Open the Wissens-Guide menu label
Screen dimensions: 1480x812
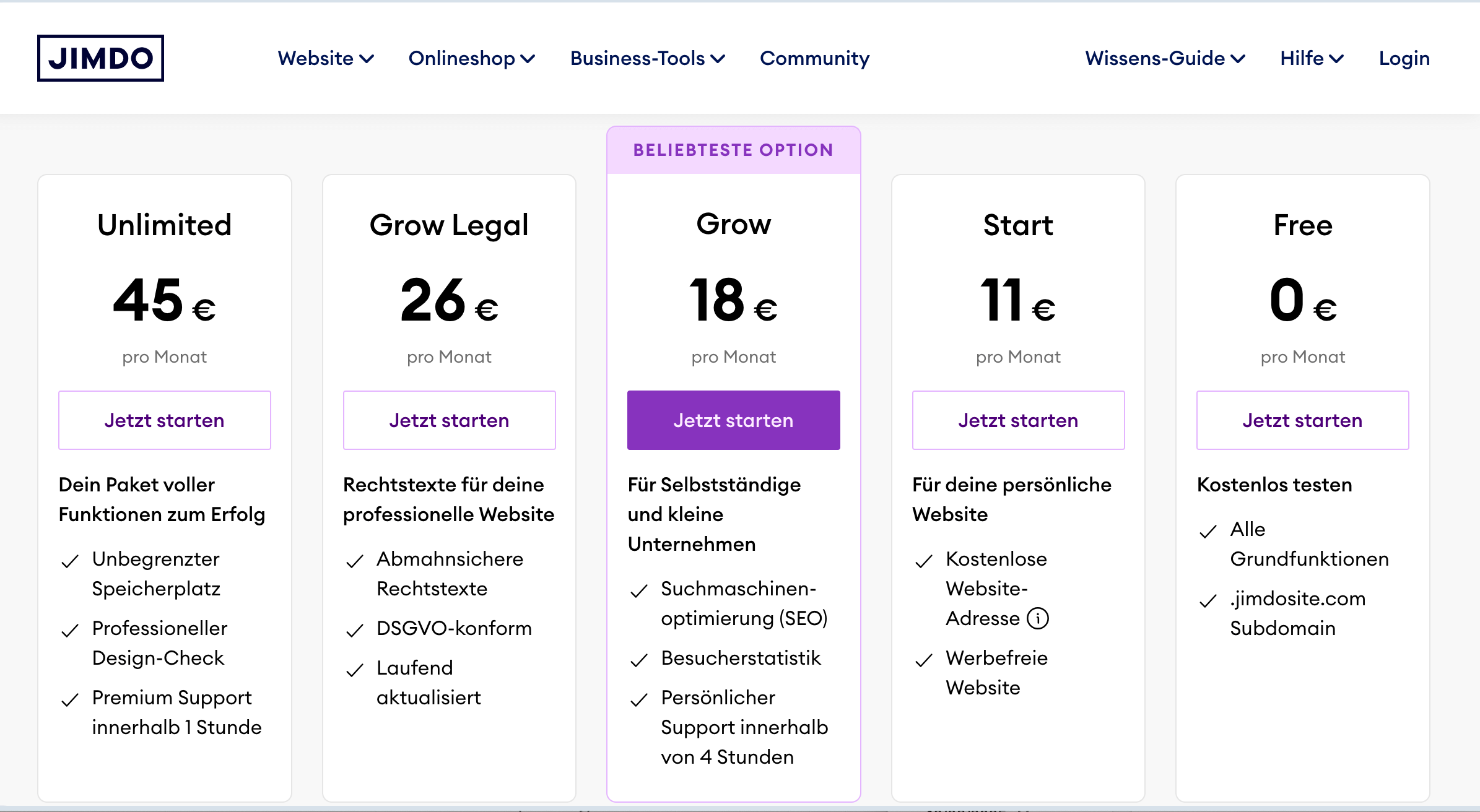1156,58
